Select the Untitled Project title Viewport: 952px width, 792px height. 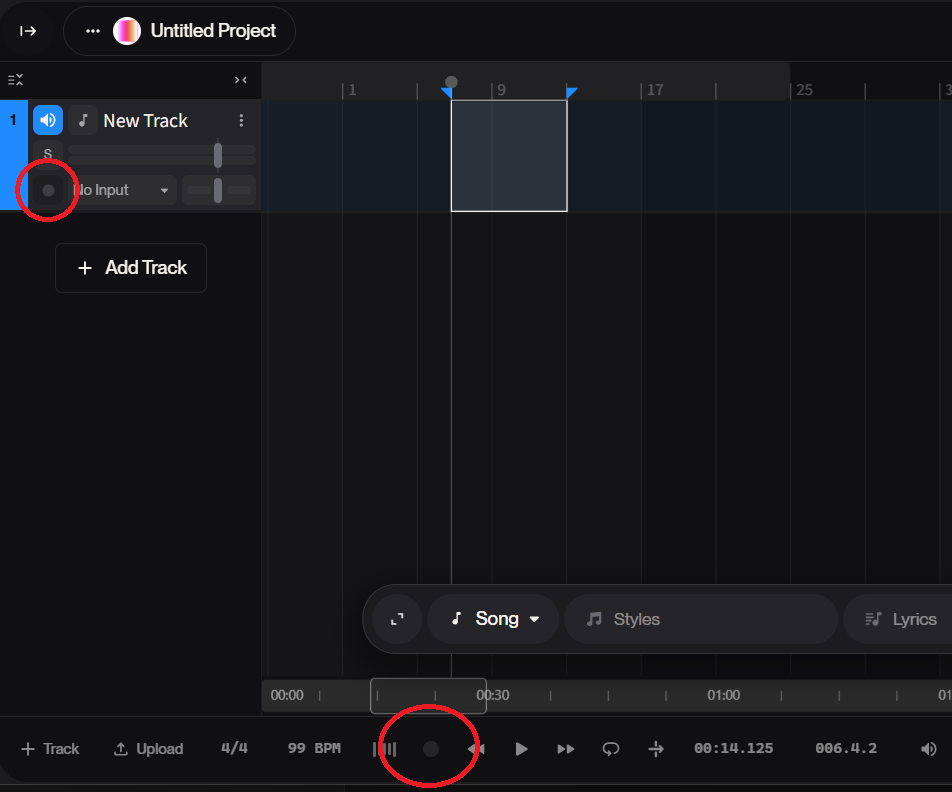(213, 31)
